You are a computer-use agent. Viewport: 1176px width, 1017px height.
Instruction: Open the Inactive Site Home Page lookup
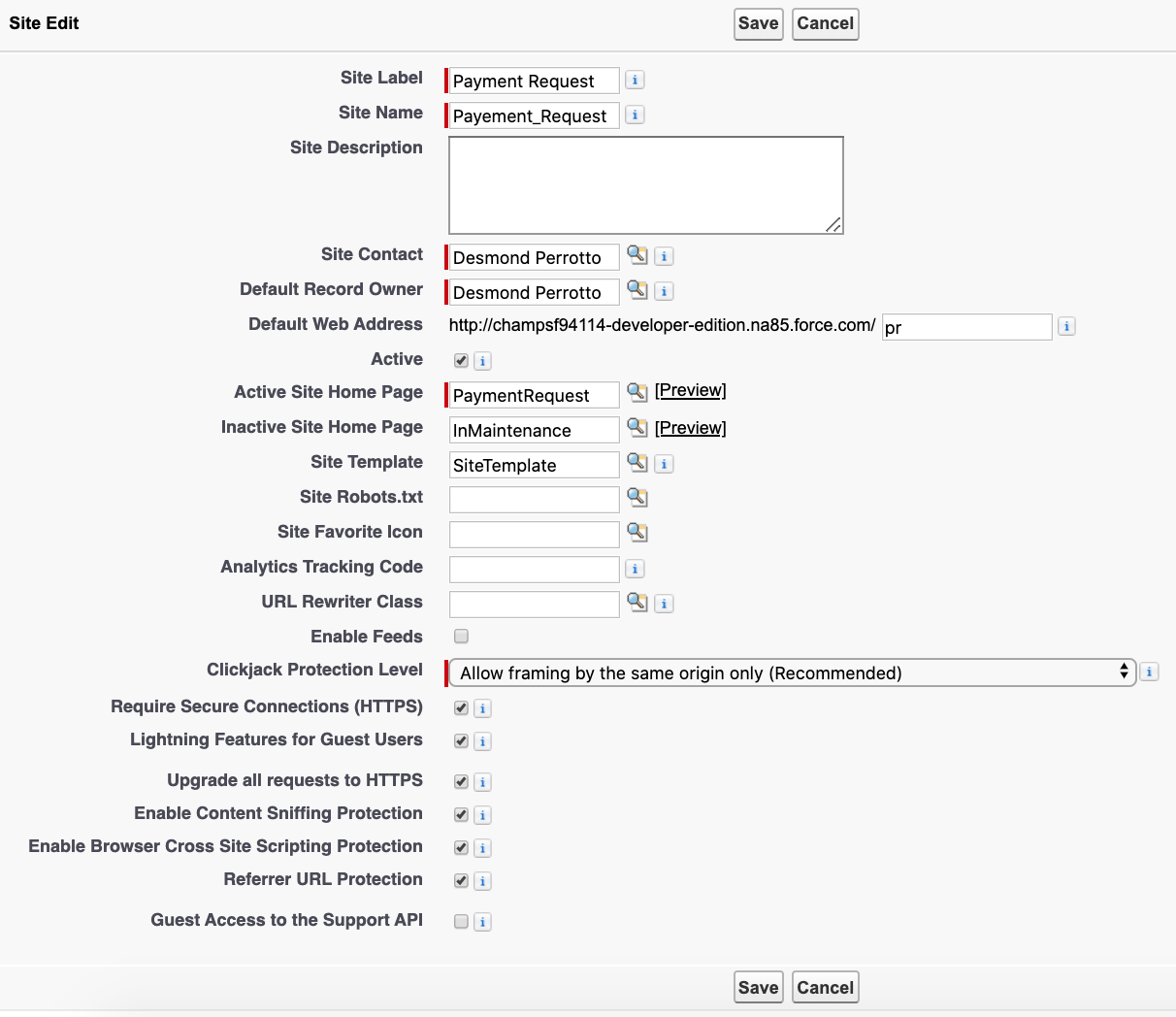(638, 429)
